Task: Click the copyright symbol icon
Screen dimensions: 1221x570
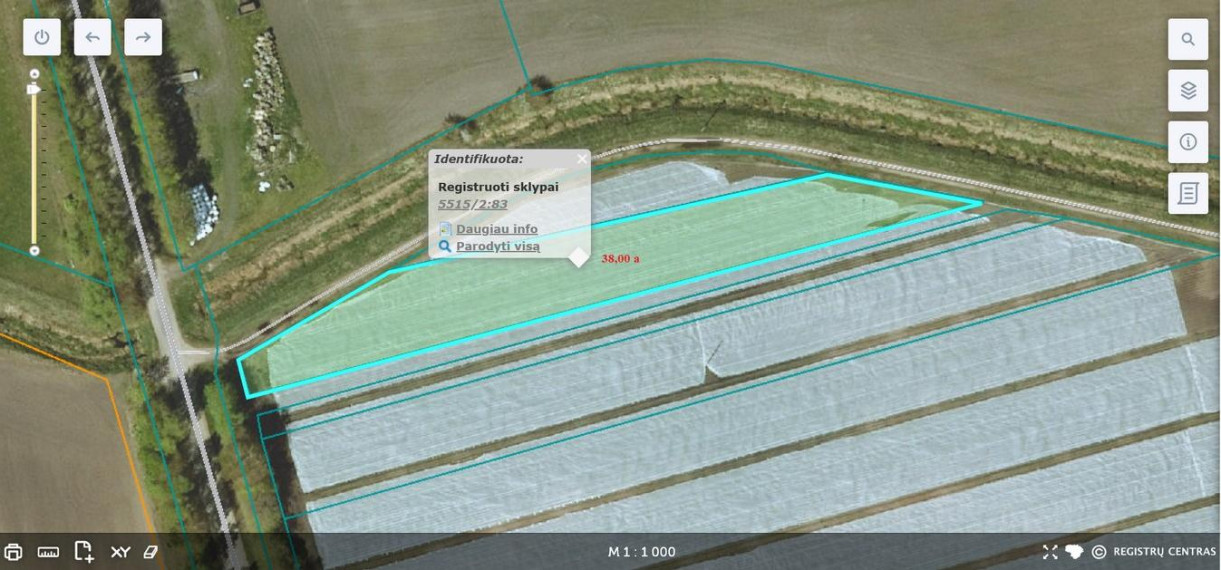Action: tap(1099, 552)
